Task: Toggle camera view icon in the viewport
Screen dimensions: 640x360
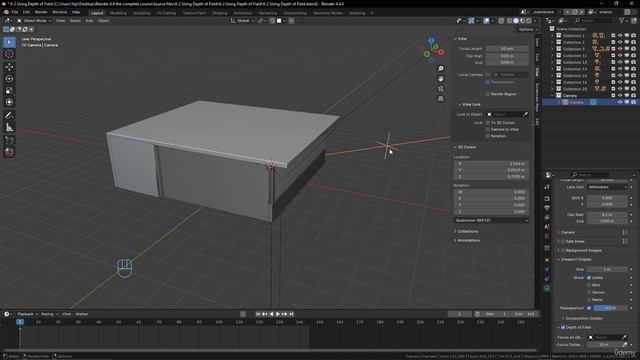Action: coord(440,89)
